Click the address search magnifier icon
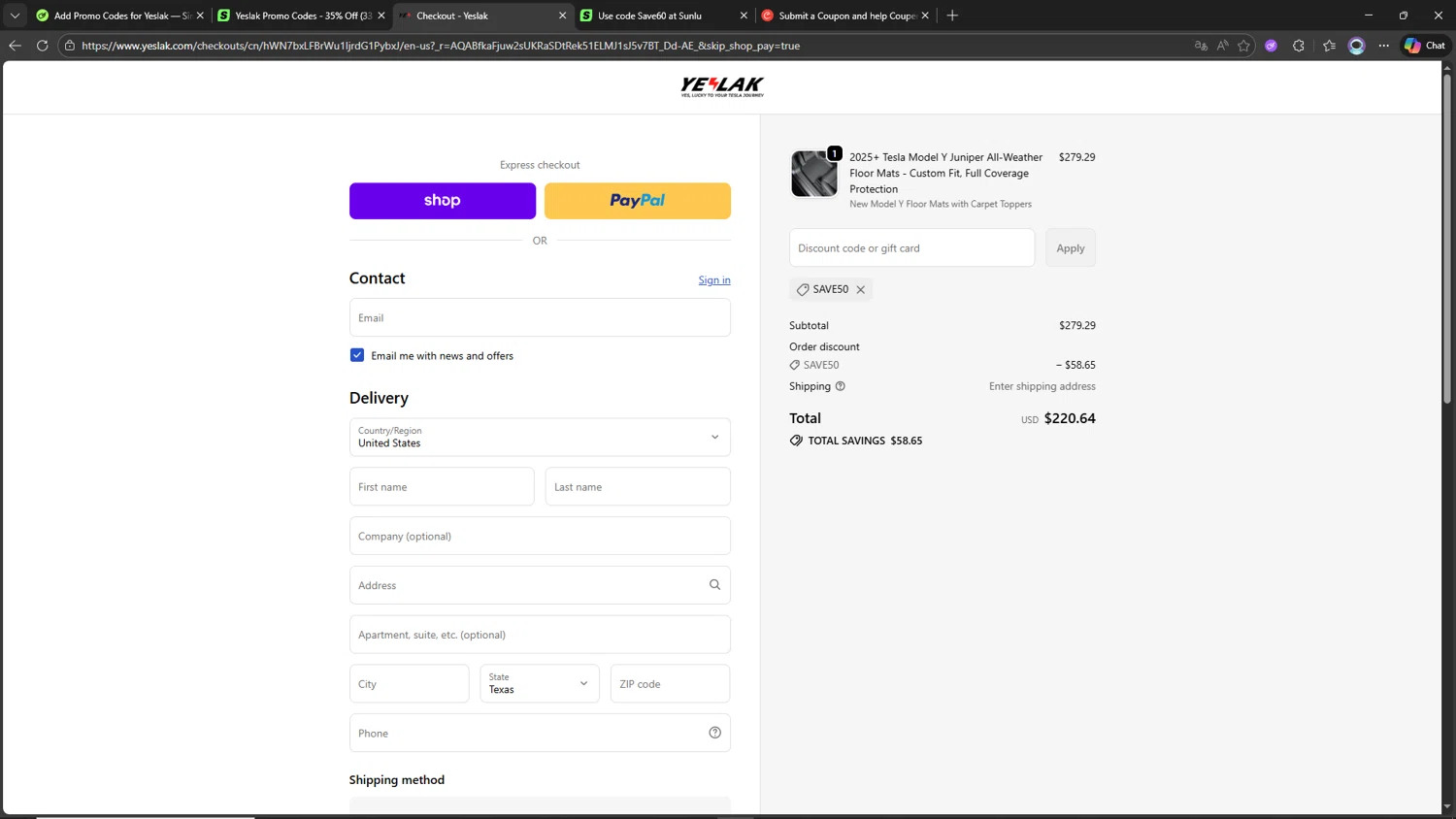This screenshot has height=819, width=1456. pos(715,585)
